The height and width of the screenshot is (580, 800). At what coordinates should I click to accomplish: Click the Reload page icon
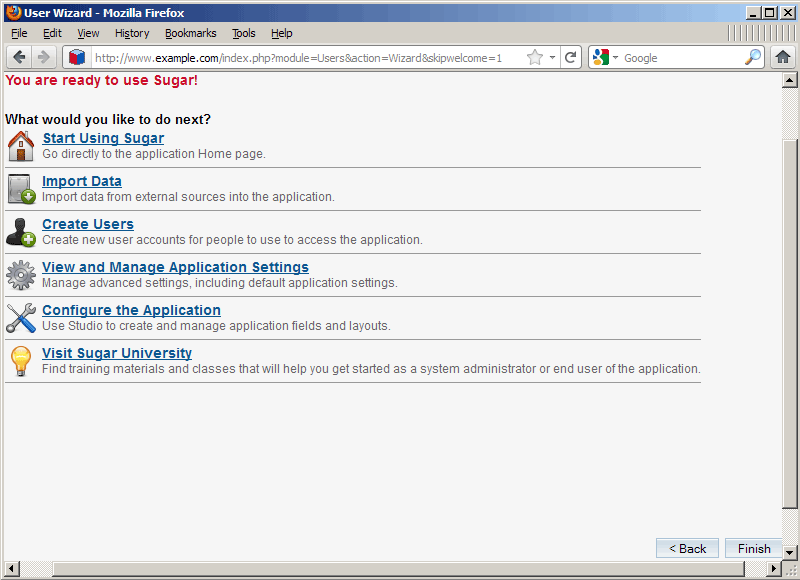point(571,57)
